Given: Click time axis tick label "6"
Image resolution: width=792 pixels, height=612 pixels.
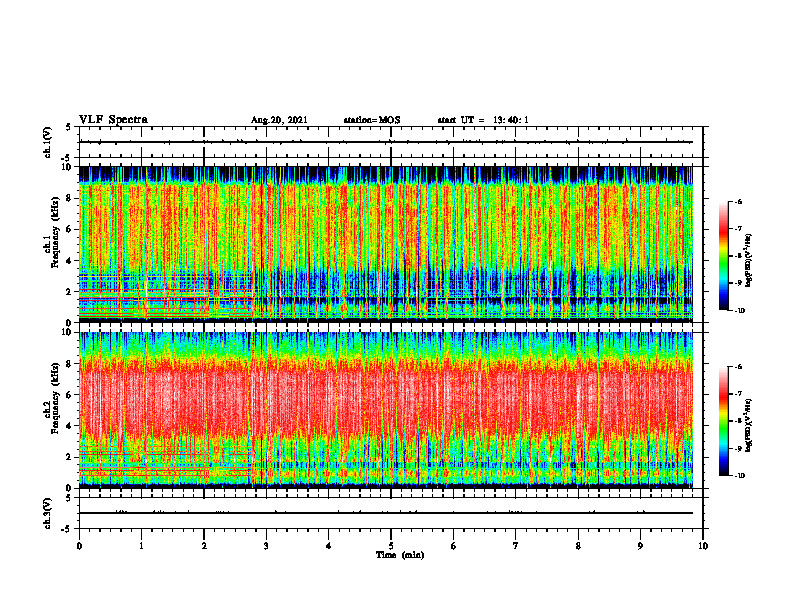Looking at the screenshot, I should (454, 546).
